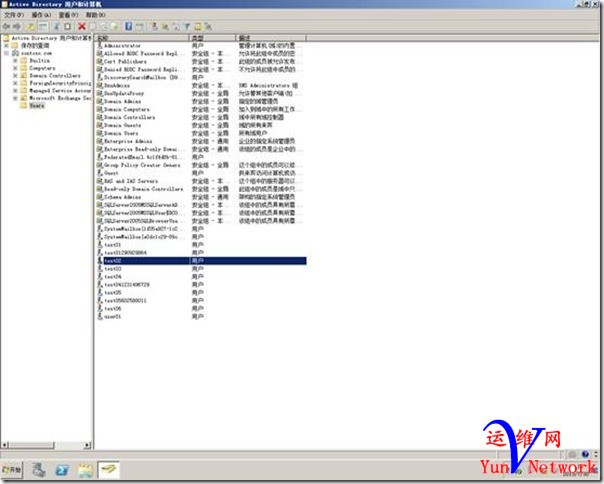Select the Domain Computers group row

(x=201, y=109)
